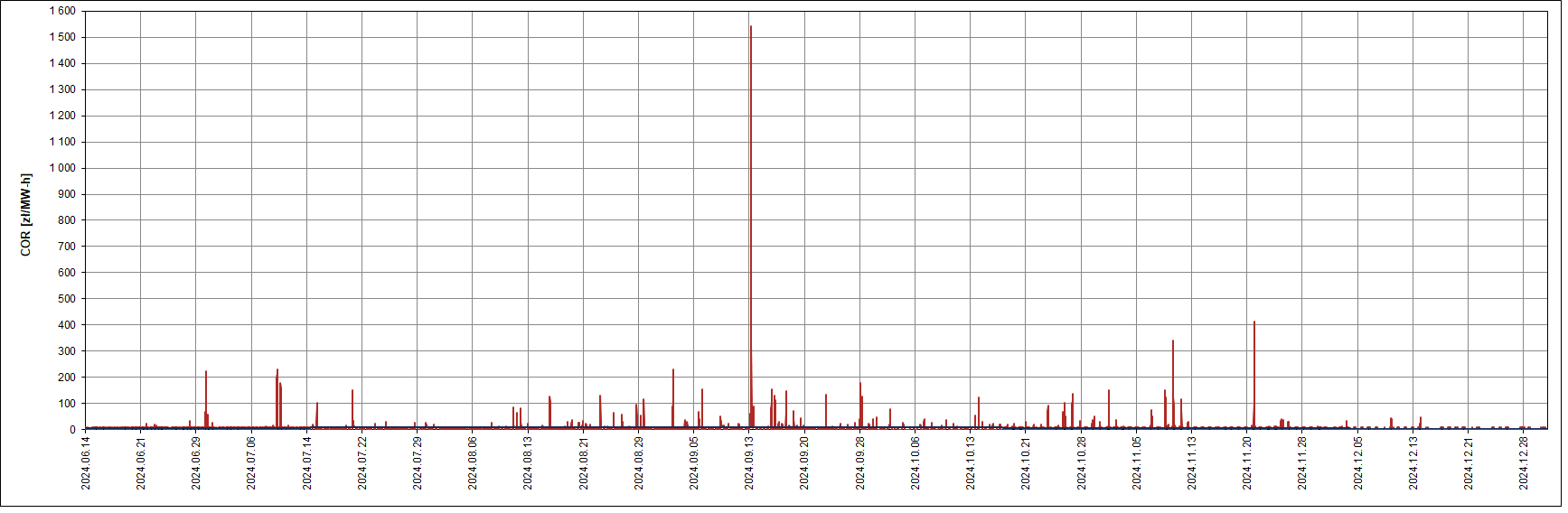
Task: Click the 2024.10.13 date label
Action: click(971, 463)
